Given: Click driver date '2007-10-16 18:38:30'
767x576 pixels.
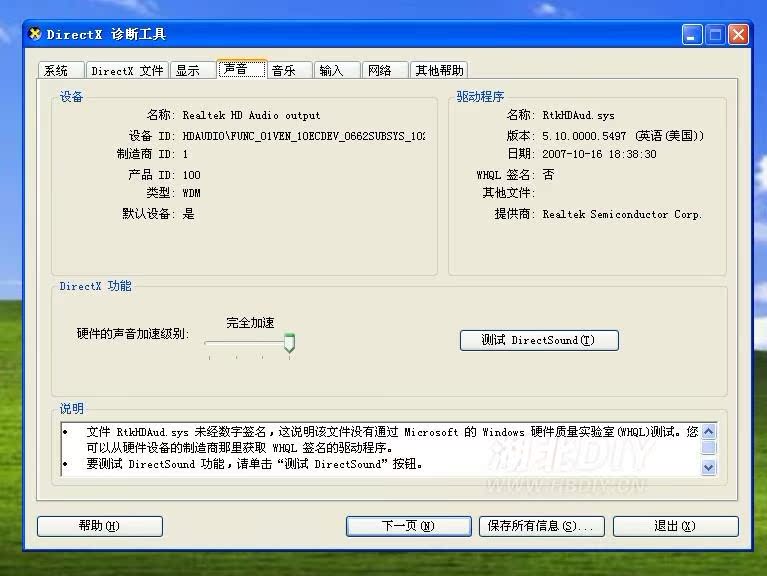Looking at the screenshot, I should pyautogui.click(x=599, y=154).
